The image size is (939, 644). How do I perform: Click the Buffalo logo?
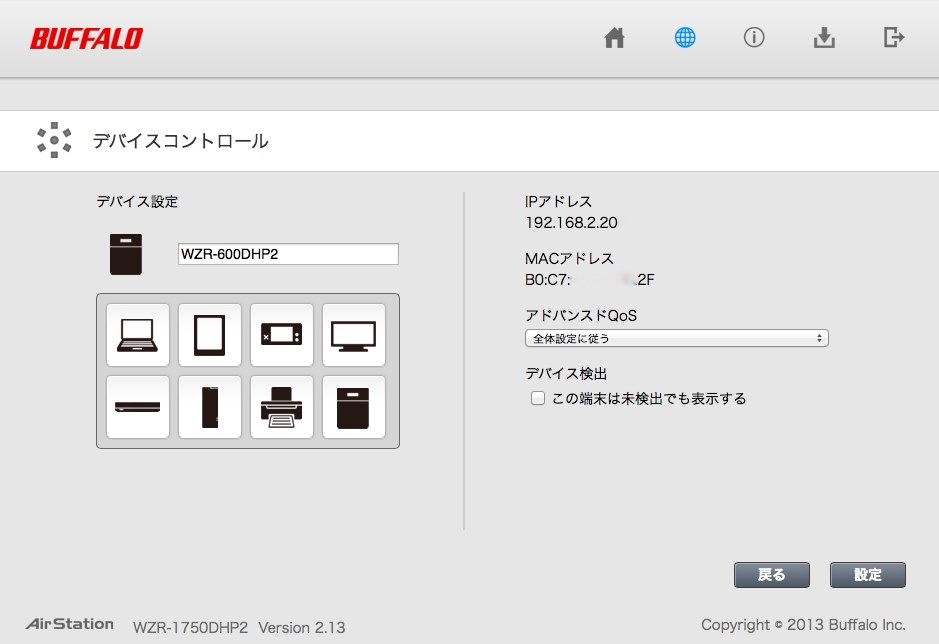click(x=86, y=39)
